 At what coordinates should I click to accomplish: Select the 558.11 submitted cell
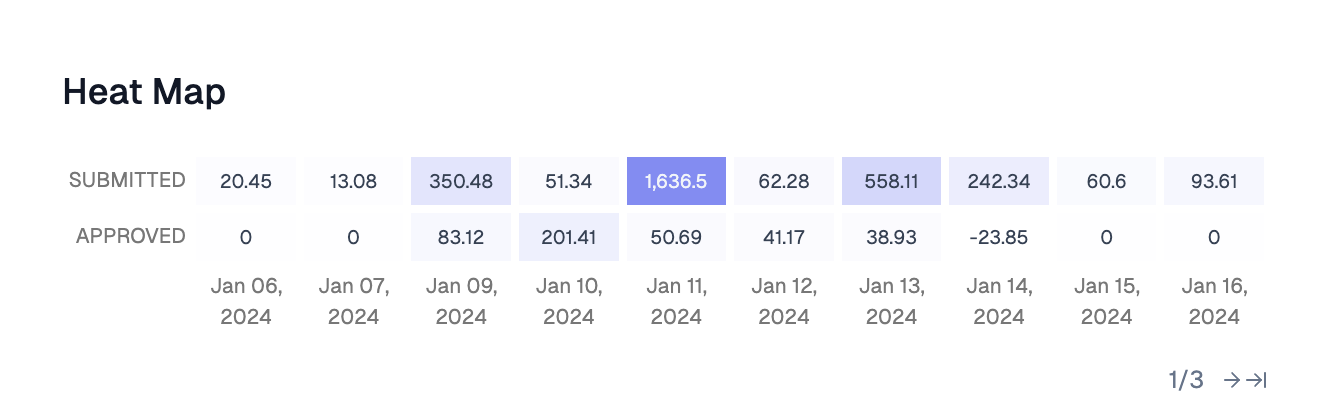pos(892,181)
